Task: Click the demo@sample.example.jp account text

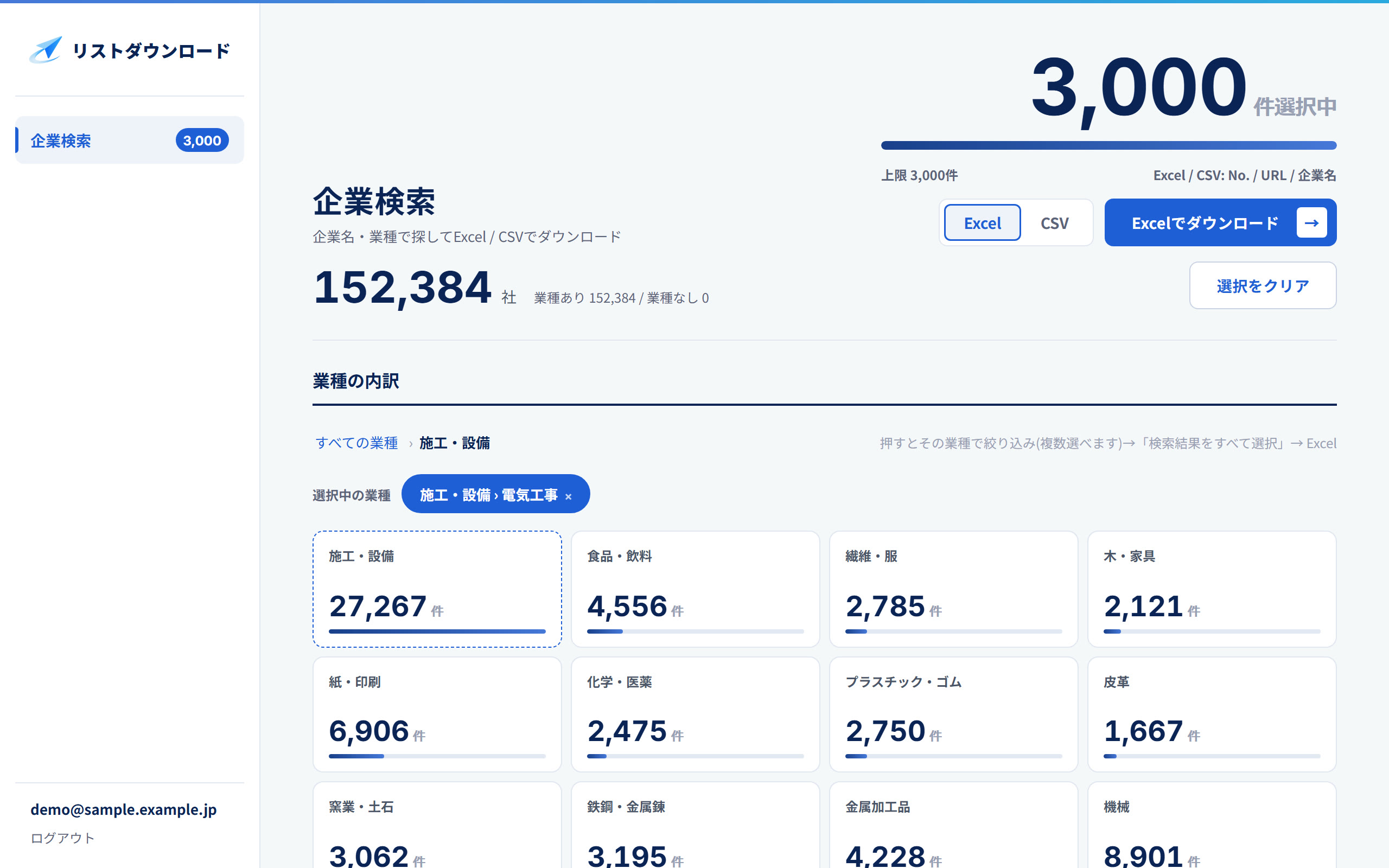Action: click(123, 809)
